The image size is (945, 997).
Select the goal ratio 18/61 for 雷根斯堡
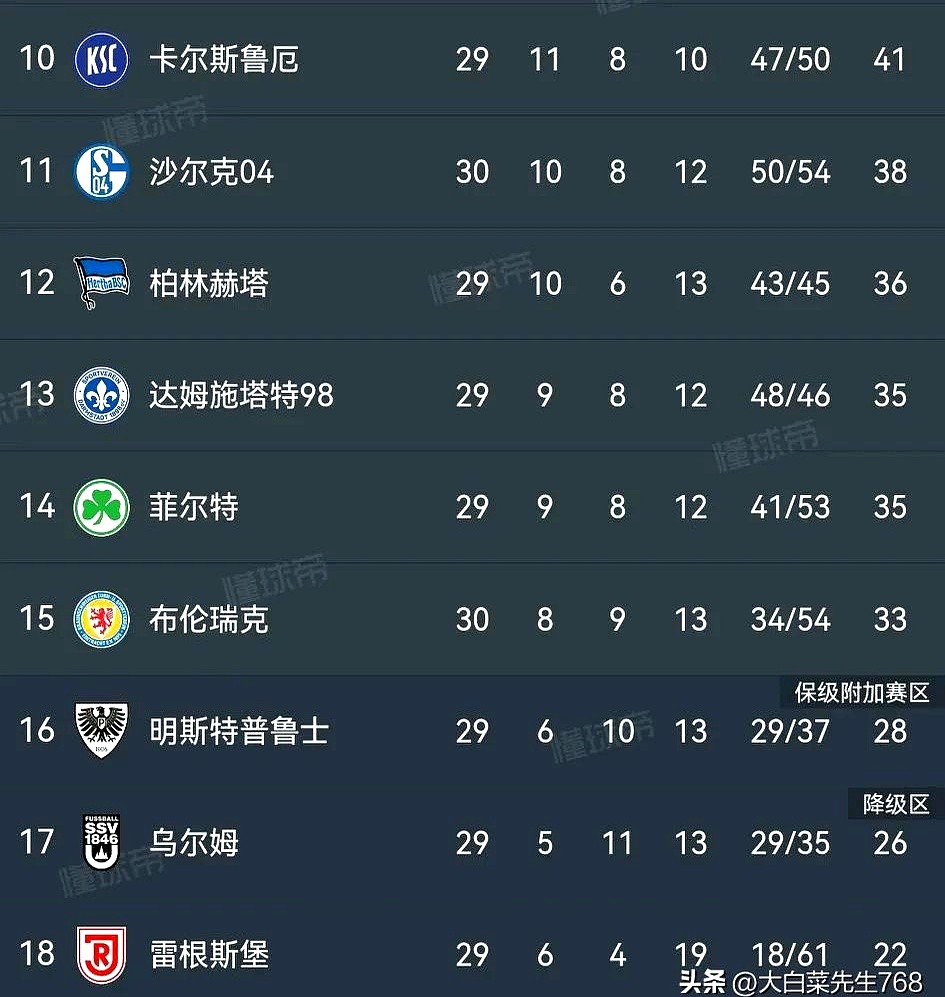click(790, 954)
